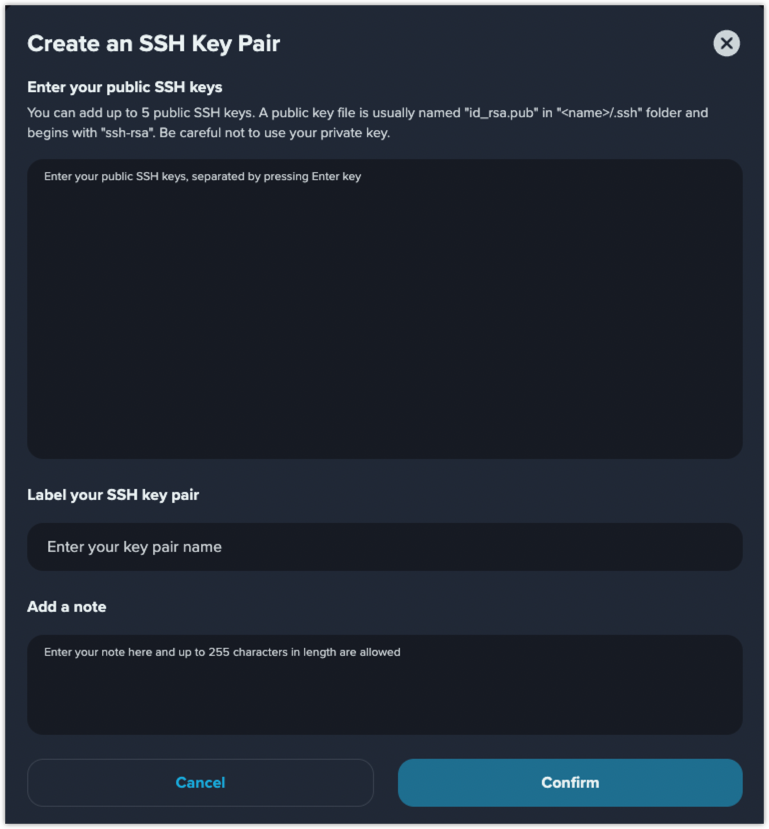This screenshot has height=829, width=769.
Task: Click into the note text area
Action: pyautogui.click(x=384, y=685)
